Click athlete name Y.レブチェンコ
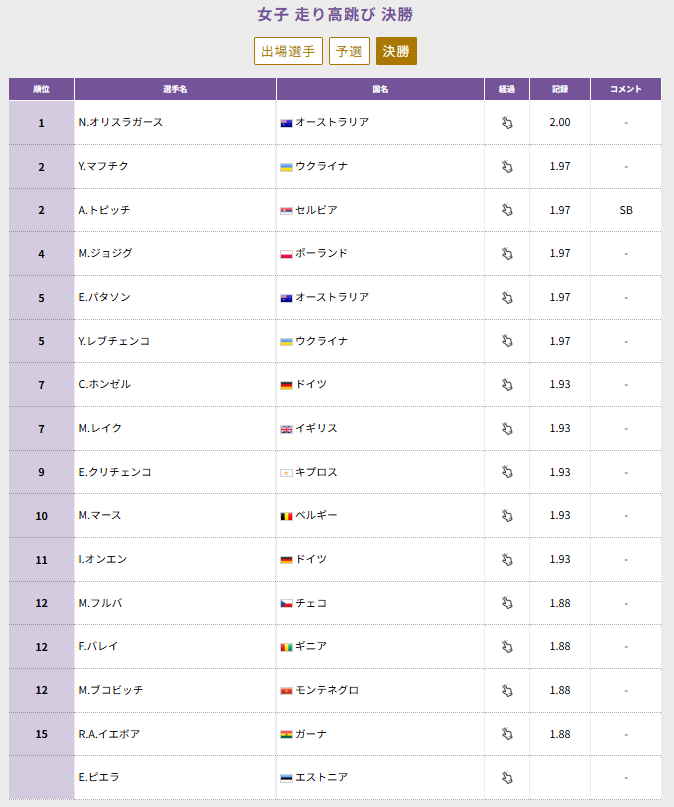The image size is (674, 807). point(114,341)
